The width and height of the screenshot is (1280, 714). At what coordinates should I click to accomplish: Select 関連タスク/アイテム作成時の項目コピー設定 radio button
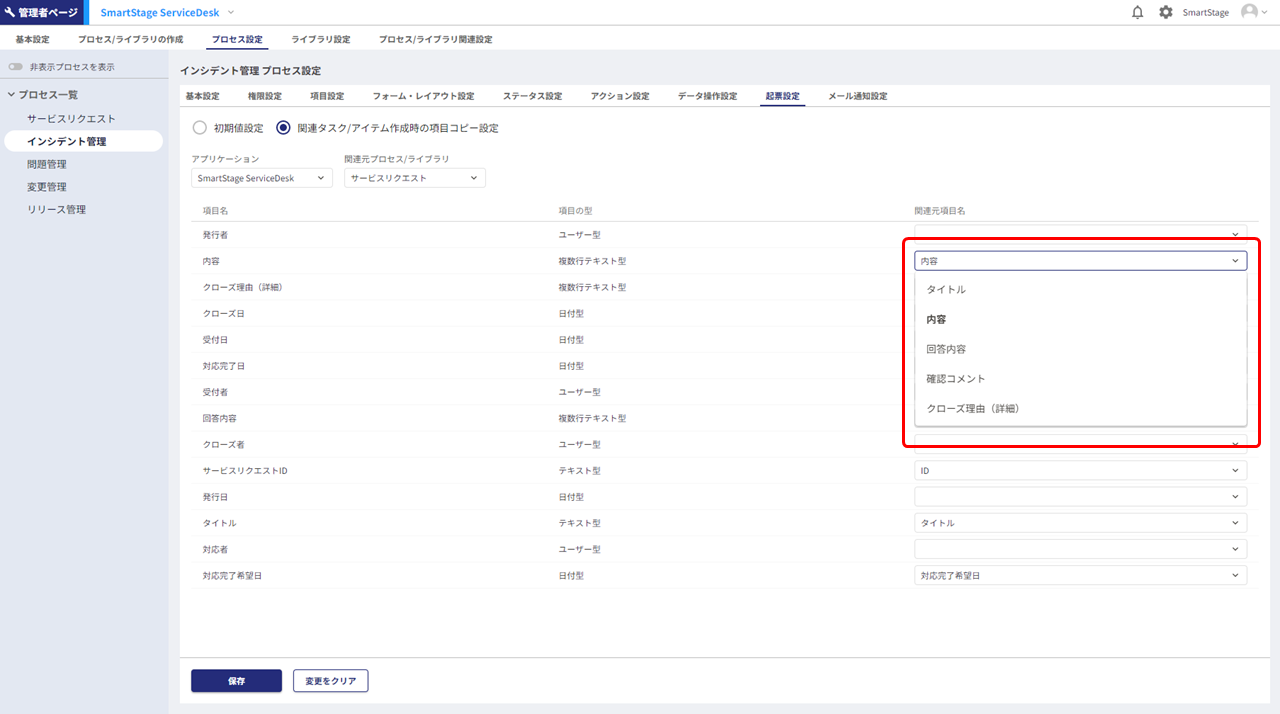coord(283,128)
